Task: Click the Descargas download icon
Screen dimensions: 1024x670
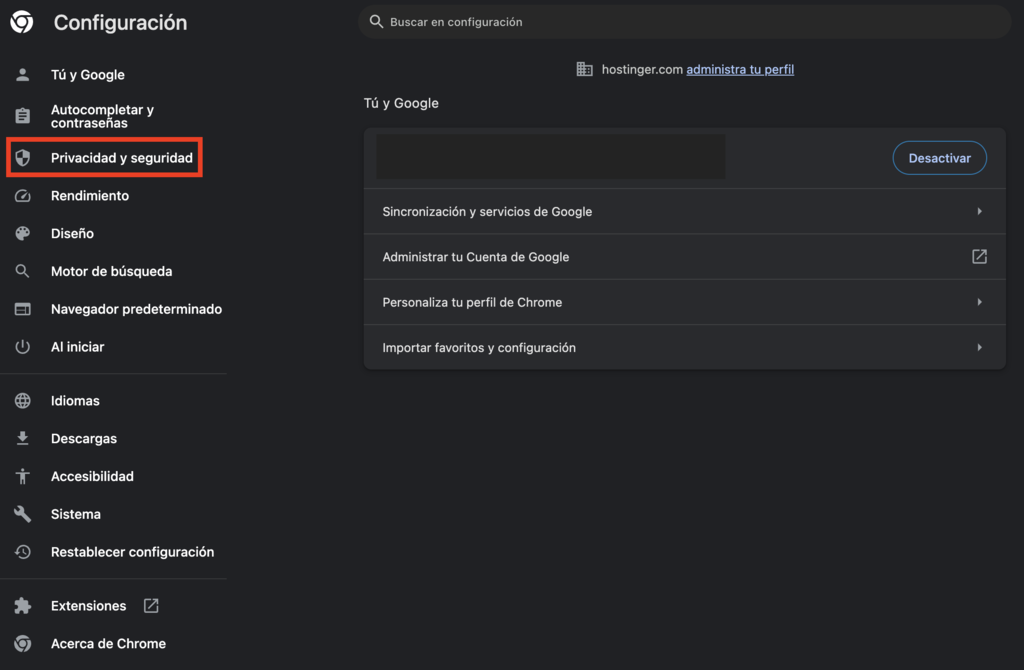Action: click(x=24, y=438)
